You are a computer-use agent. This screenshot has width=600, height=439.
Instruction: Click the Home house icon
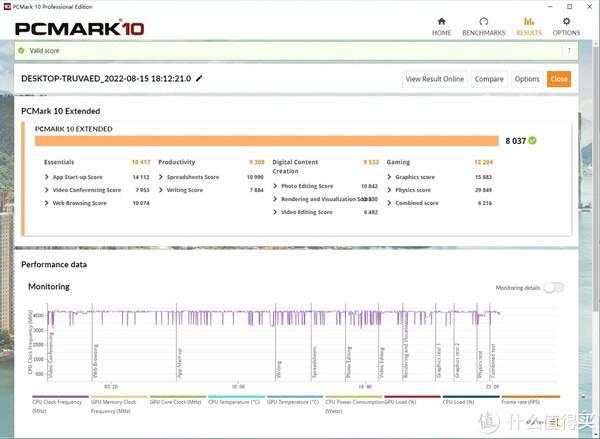tap(442, 21)
